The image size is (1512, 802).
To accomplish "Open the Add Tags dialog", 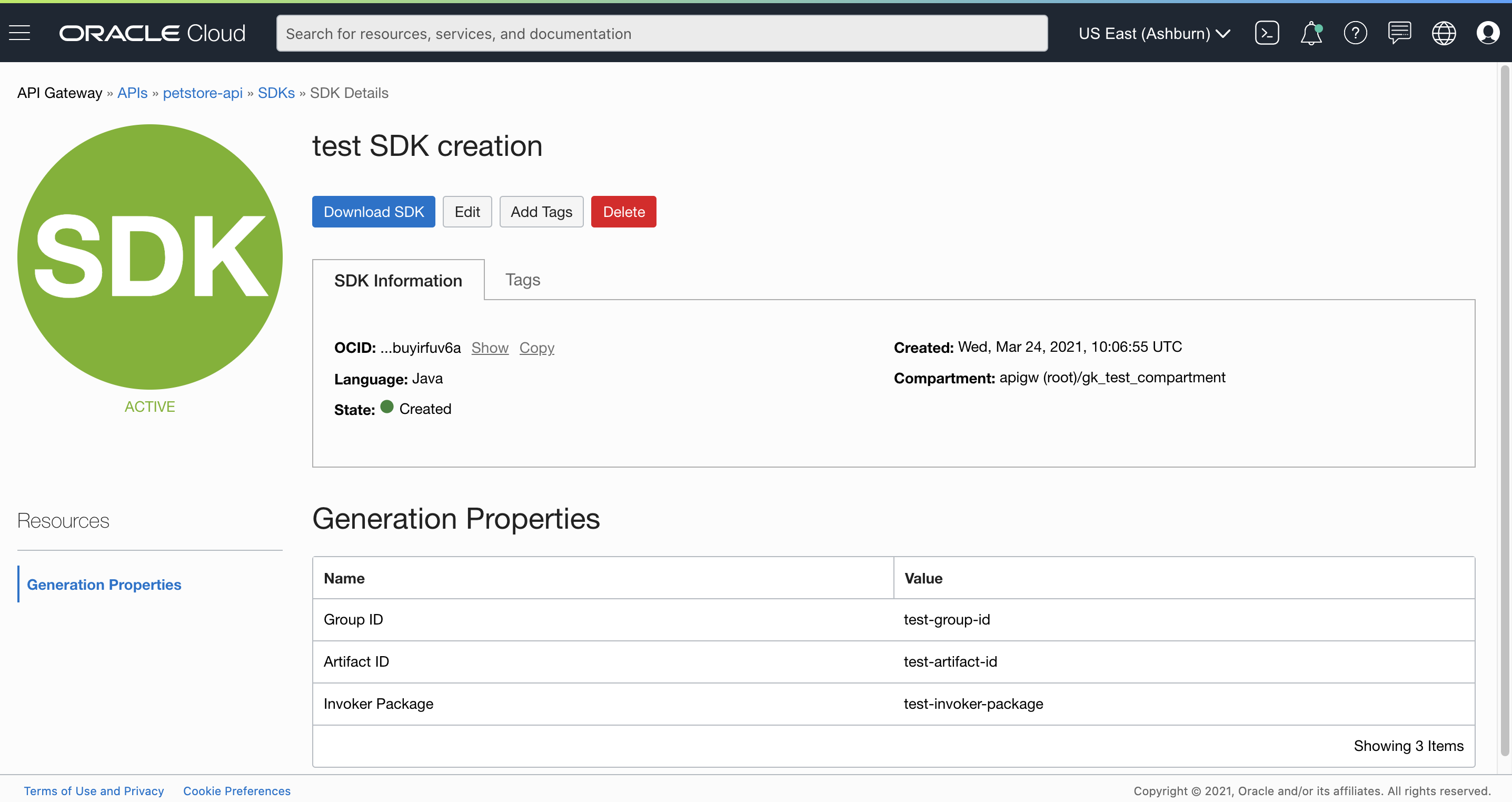I will [x=541, y=211].
